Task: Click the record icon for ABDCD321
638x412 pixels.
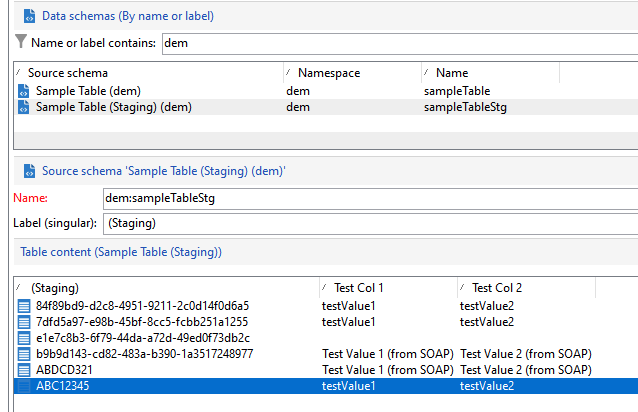Action: (x=24, y=370)
